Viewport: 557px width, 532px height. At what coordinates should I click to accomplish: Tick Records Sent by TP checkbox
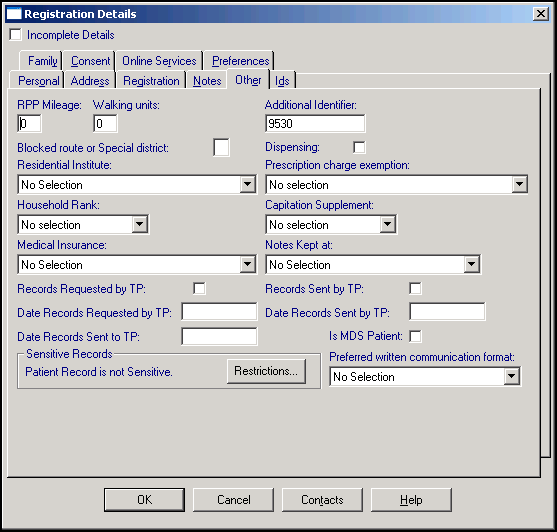[x=415, y=288]
